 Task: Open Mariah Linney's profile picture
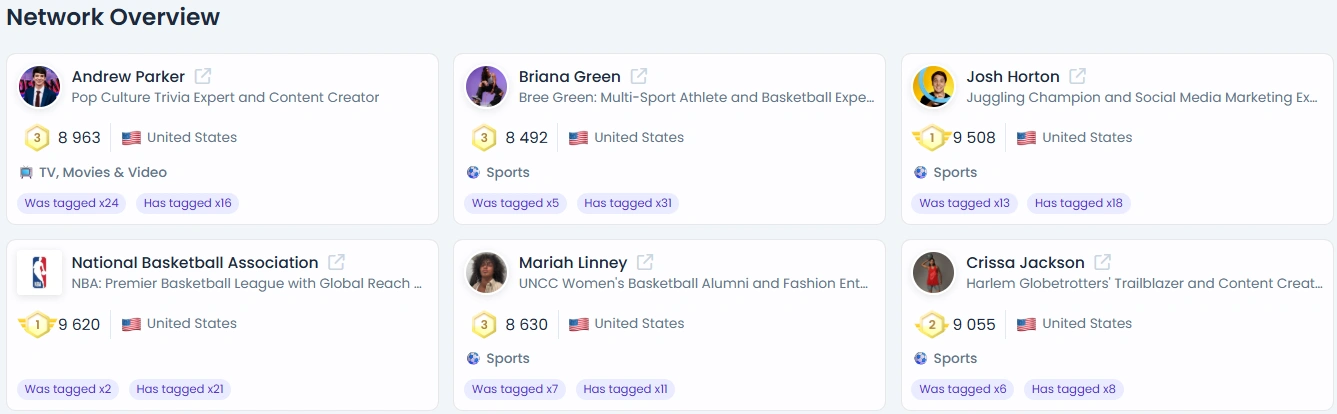click(487, 272)
